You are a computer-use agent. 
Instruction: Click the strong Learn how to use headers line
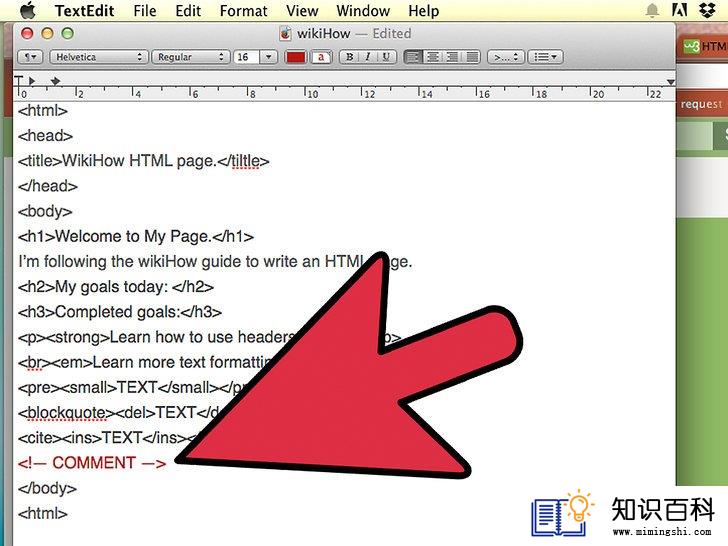156,337
